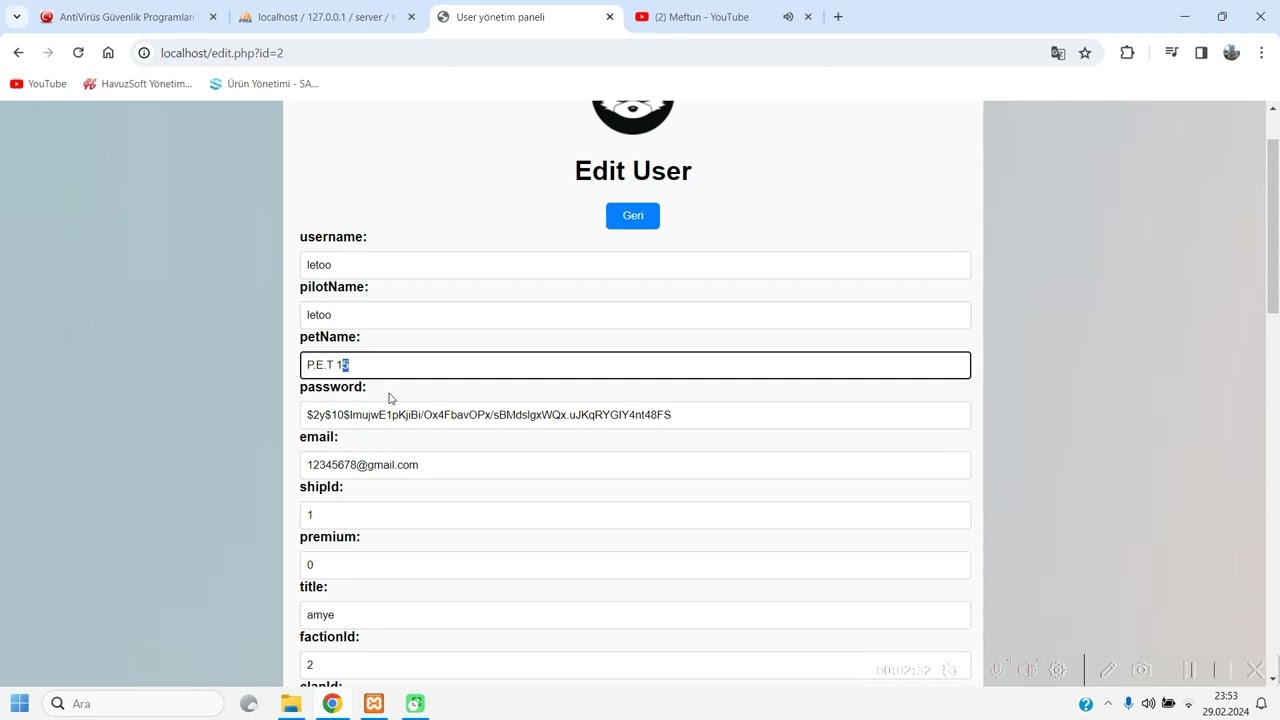This screenshot has height=720, width=1280.
Task: Focus the pilotName field
Action: (x=635, y=315)
